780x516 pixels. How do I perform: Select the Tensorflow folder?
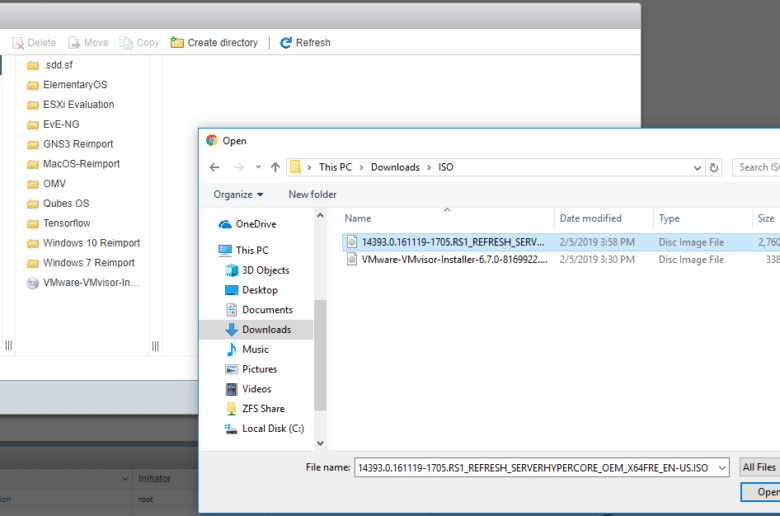(59, 223)
